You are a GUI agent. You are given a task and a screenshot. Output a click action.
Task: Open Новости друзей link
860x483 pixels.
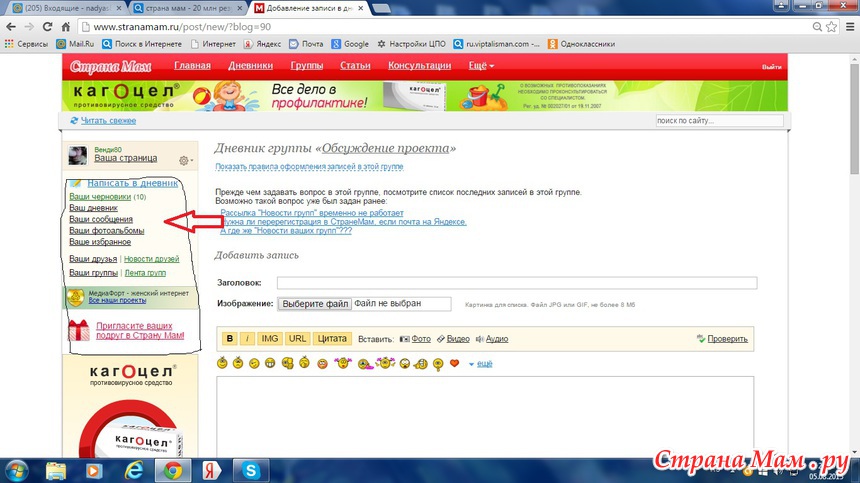click(151, 259)
